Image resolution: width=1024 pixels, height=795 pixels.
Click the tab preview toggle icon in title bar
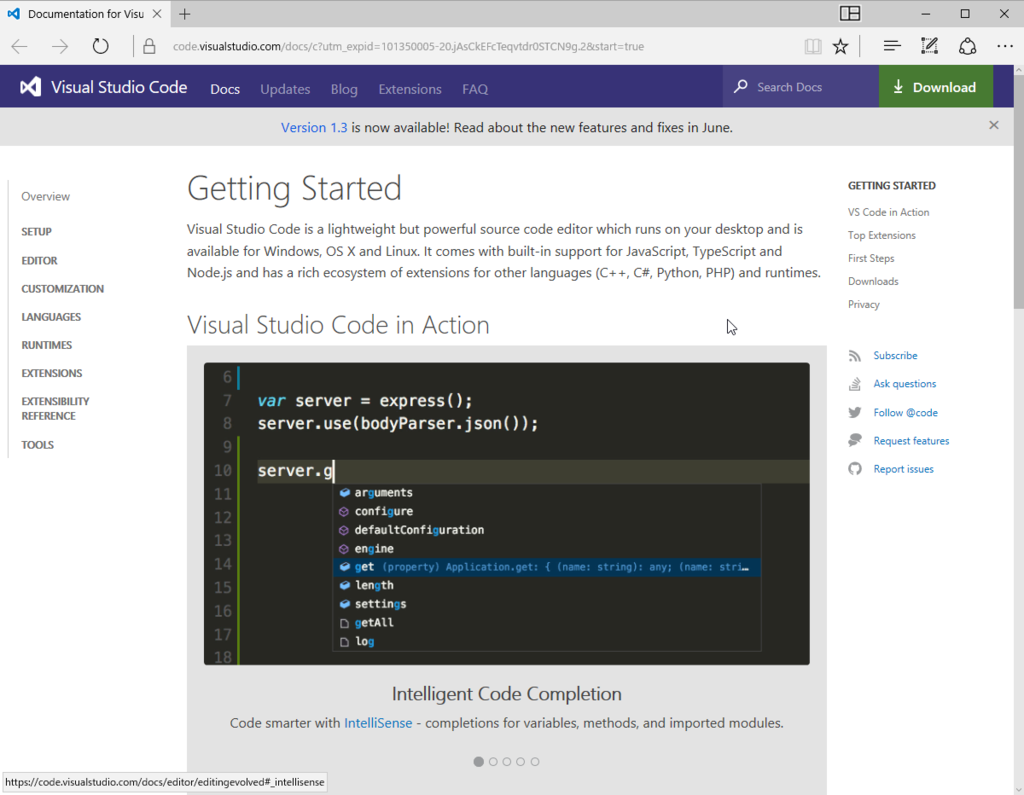(x=850, y=14)
